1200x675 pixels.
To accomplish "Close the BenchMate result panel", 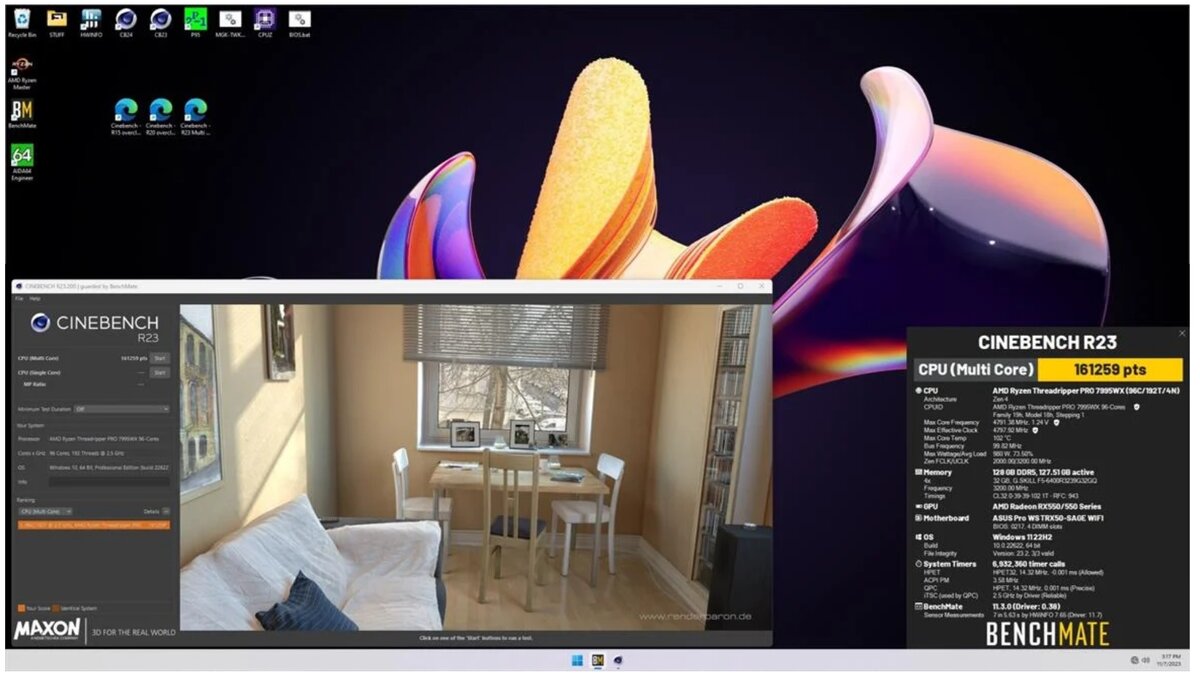I will point(1183,333).
